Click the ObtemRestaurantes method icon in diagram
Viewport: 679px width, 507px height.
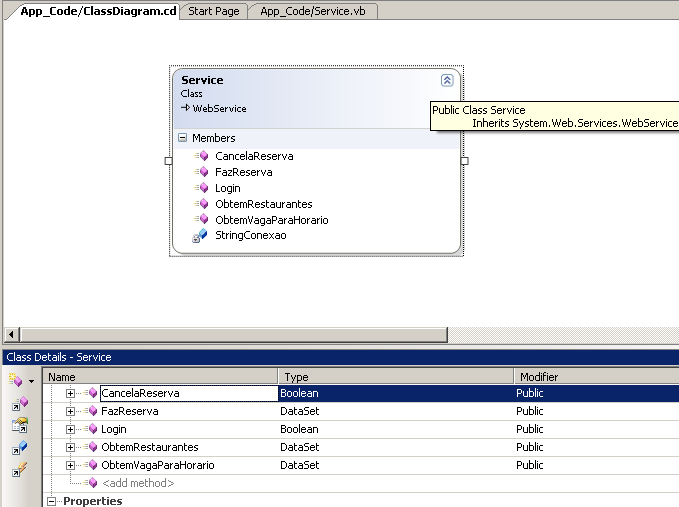click(x=201, y=204)
